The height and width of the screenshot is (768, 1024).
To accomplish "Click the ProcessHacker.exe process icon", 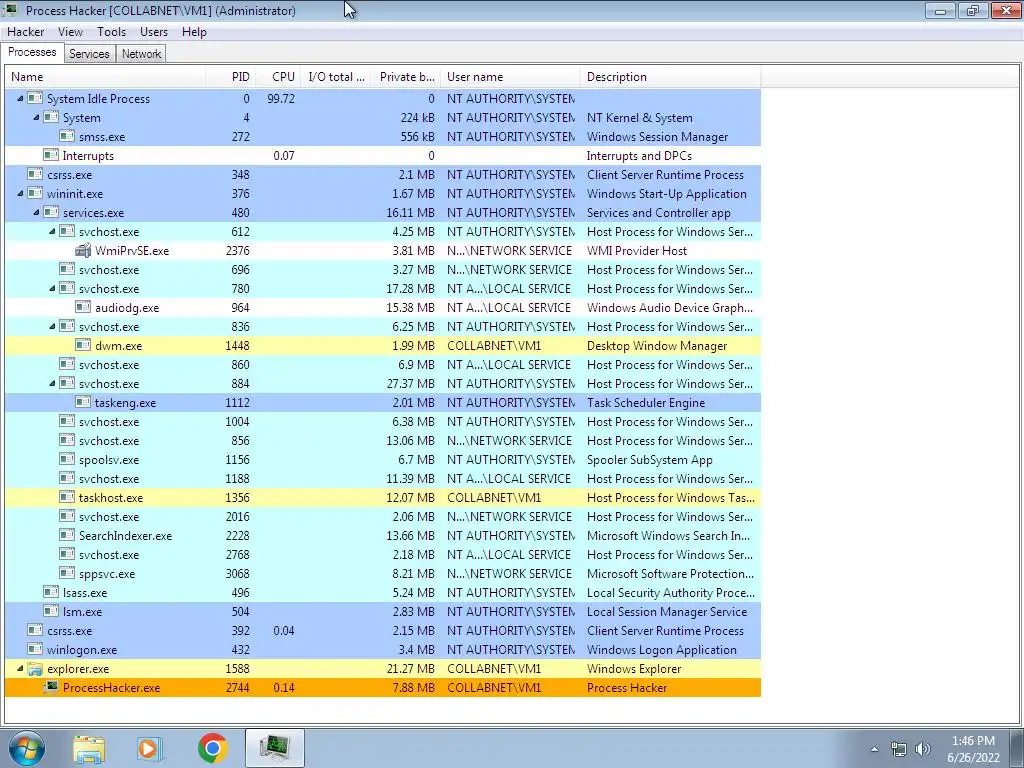I will [51, 688].
